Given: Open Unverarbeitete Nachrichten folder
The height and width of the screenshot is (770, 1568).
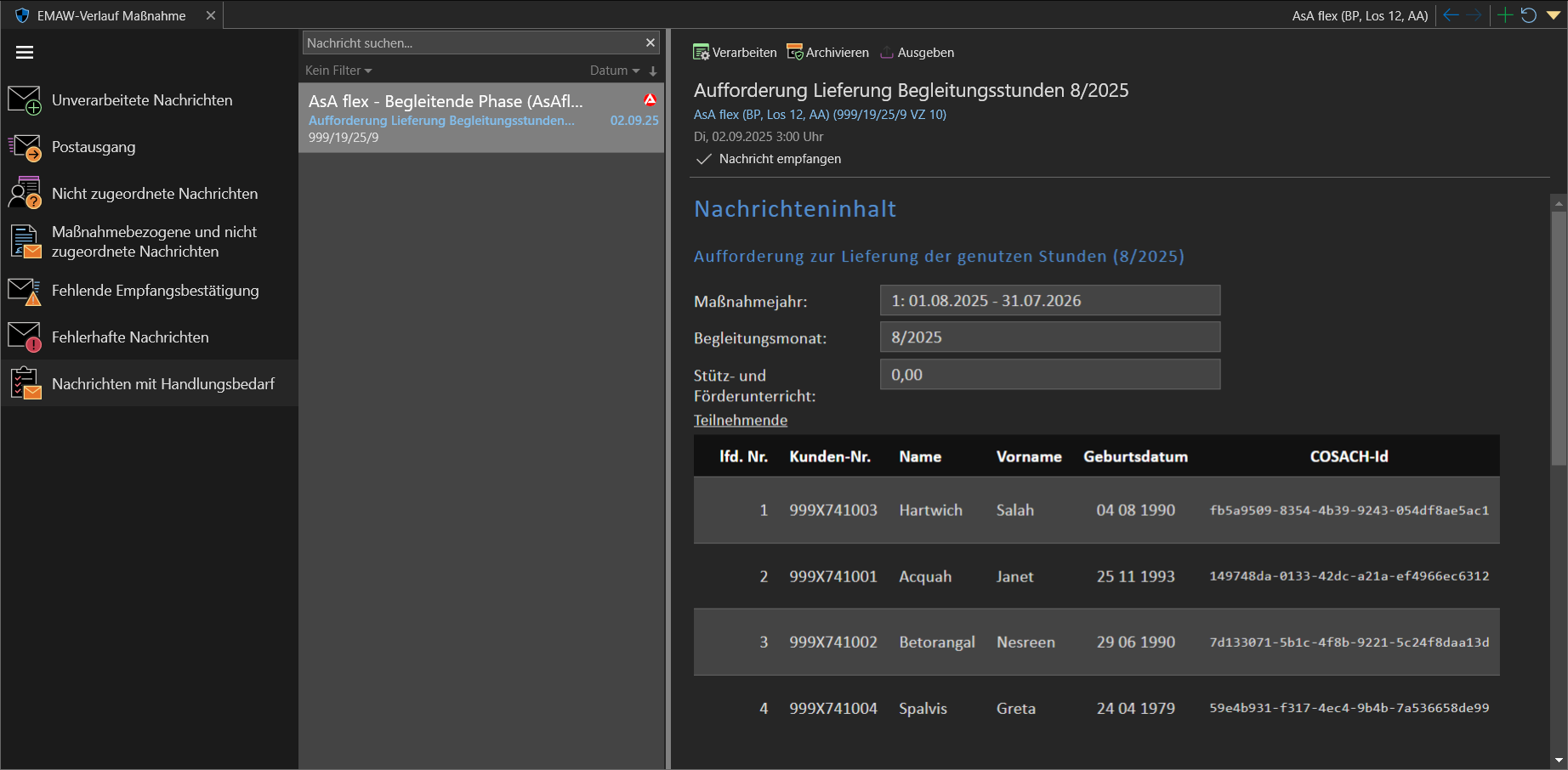Looking at the screenshot, I should [x=150, y=100].
